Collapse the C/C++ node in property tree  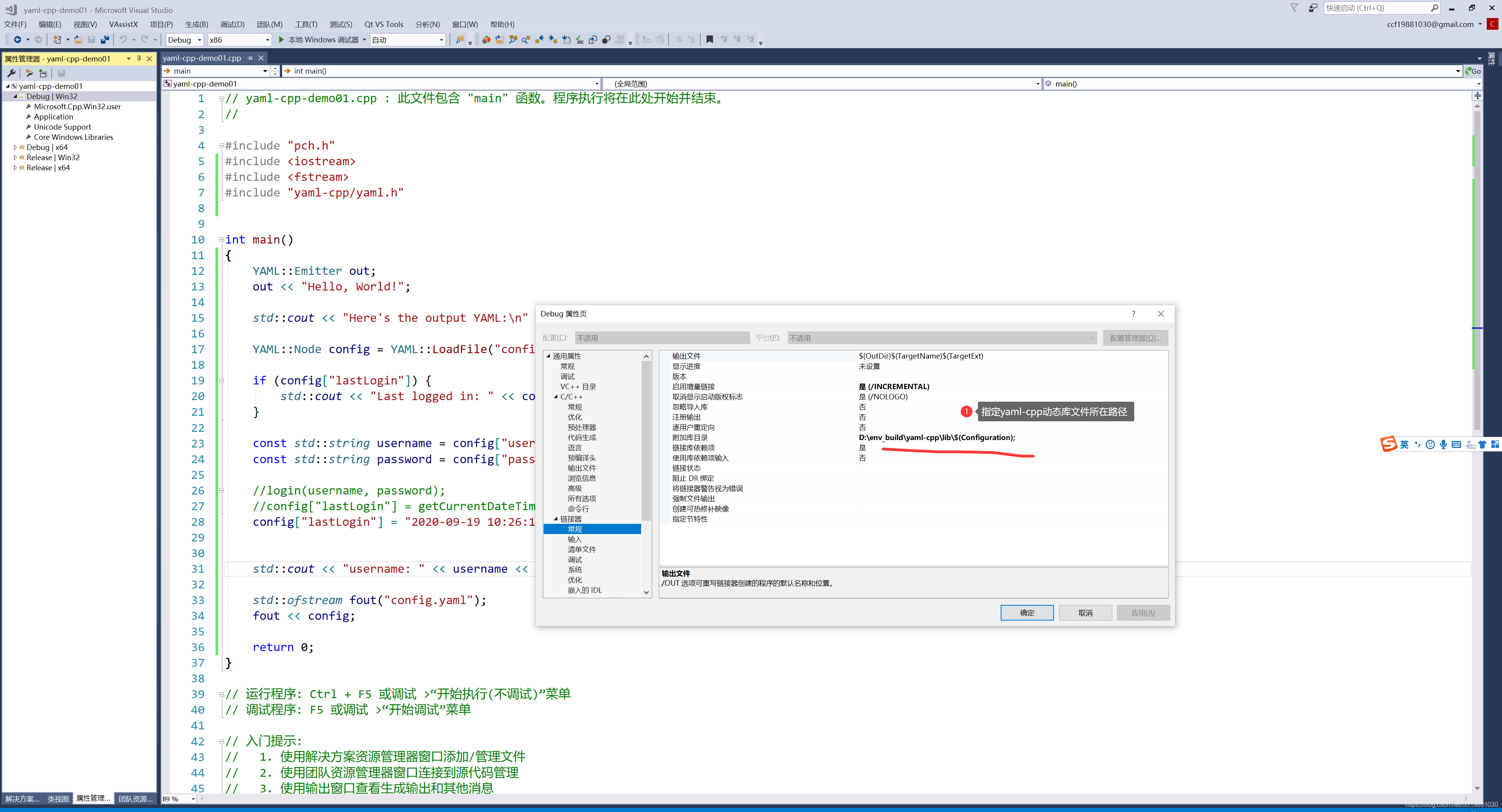point(556,396)
